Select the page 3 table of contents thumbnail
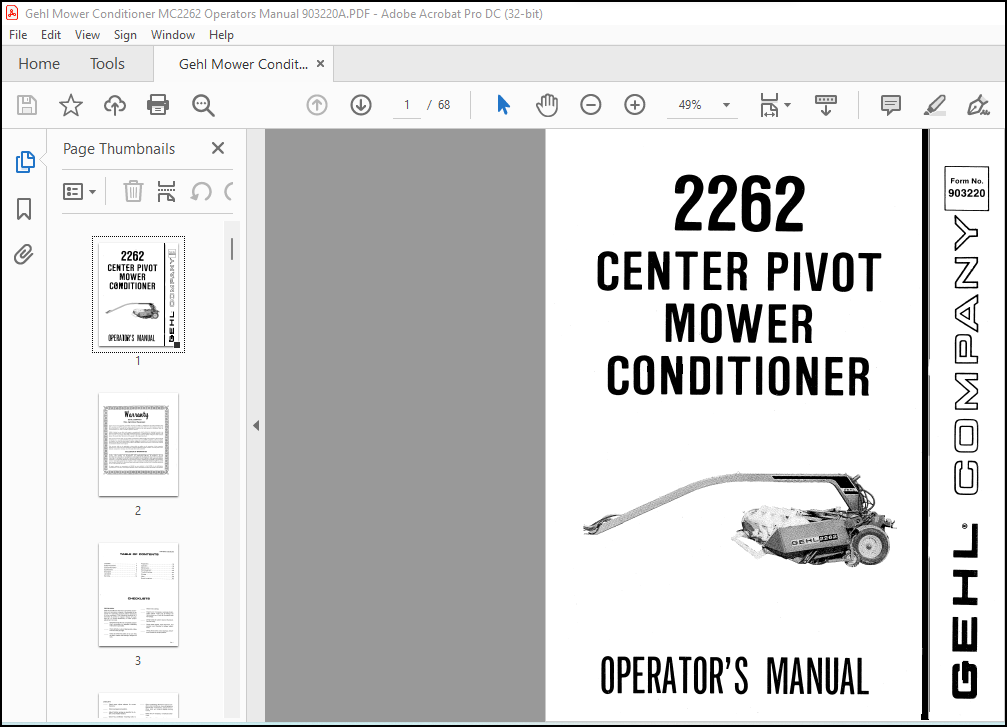The height and width of the screenshot is (727, 1007). click(138, 594)
